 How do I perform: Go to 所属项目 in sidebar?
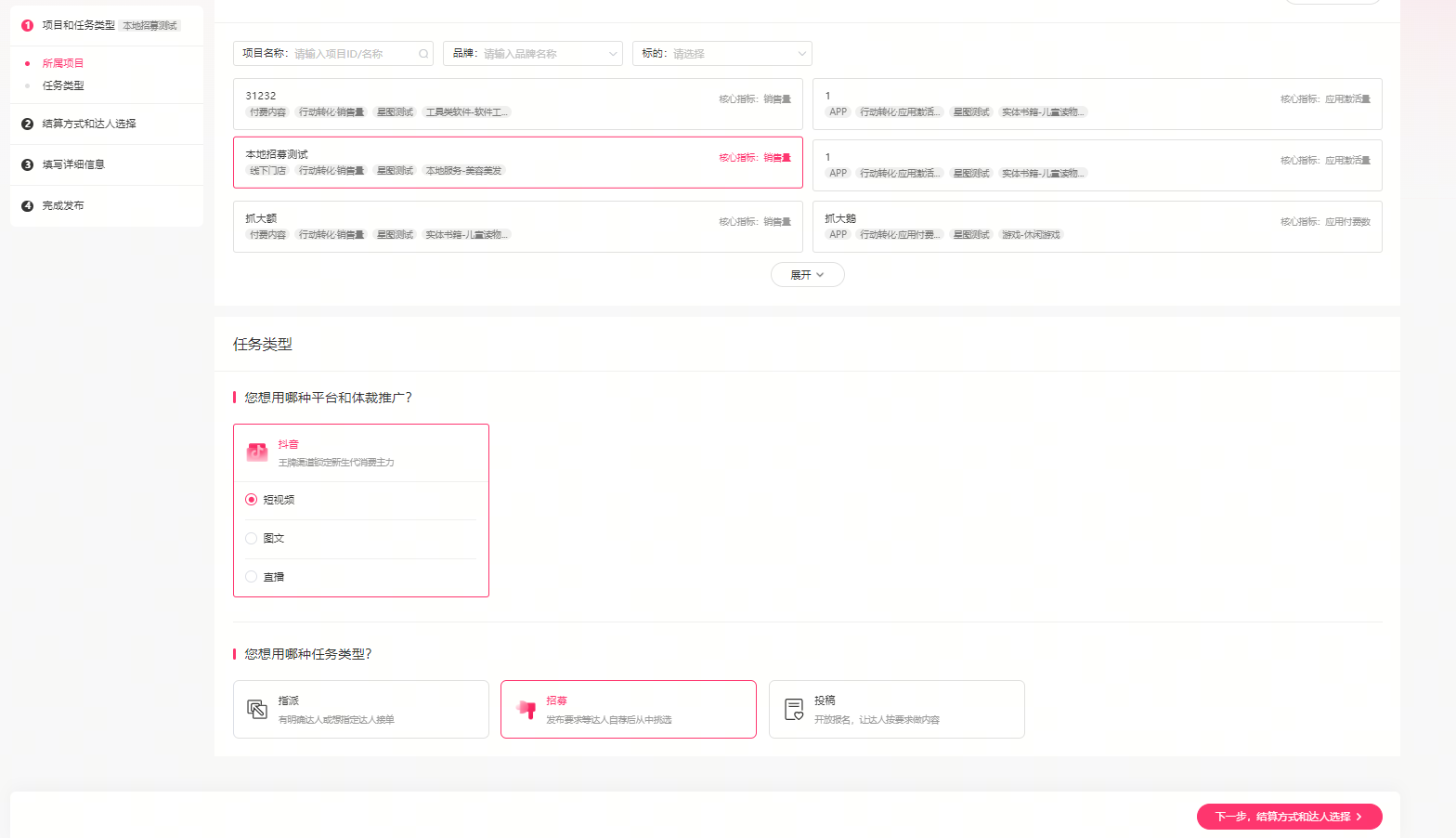(x=63, y=63)
